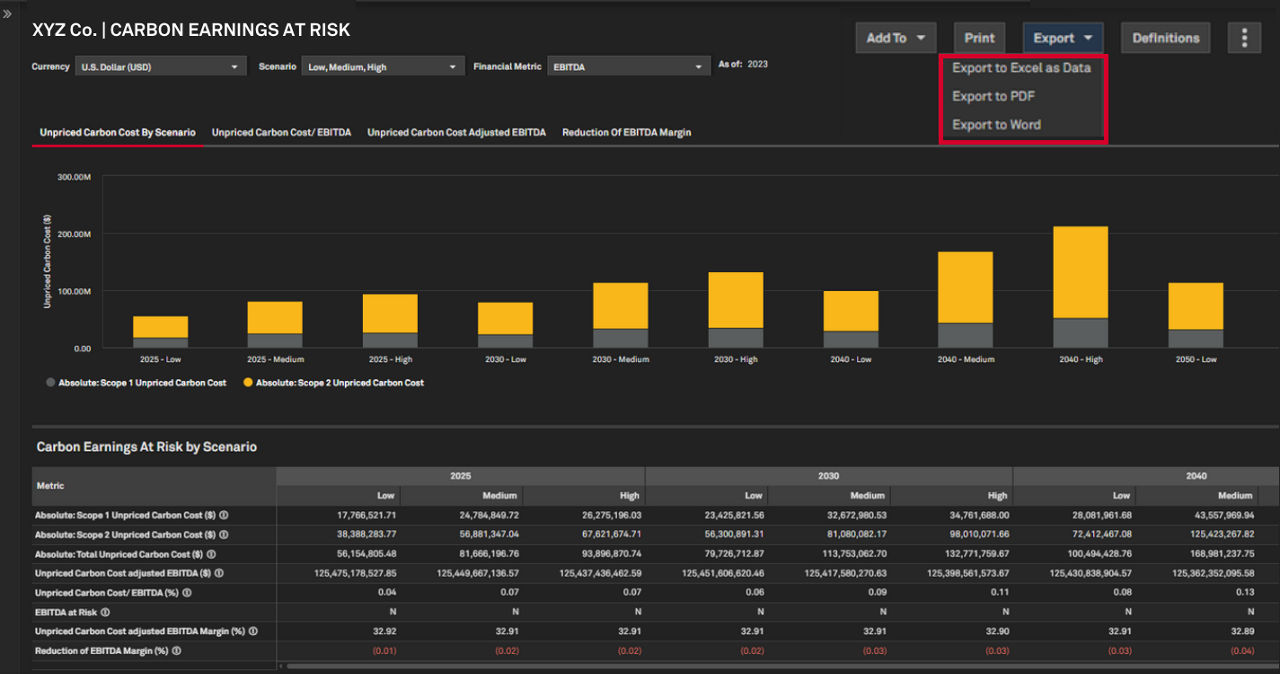Expand the left sidebar chevron icon
The image size is (1280, 674).
8,14
